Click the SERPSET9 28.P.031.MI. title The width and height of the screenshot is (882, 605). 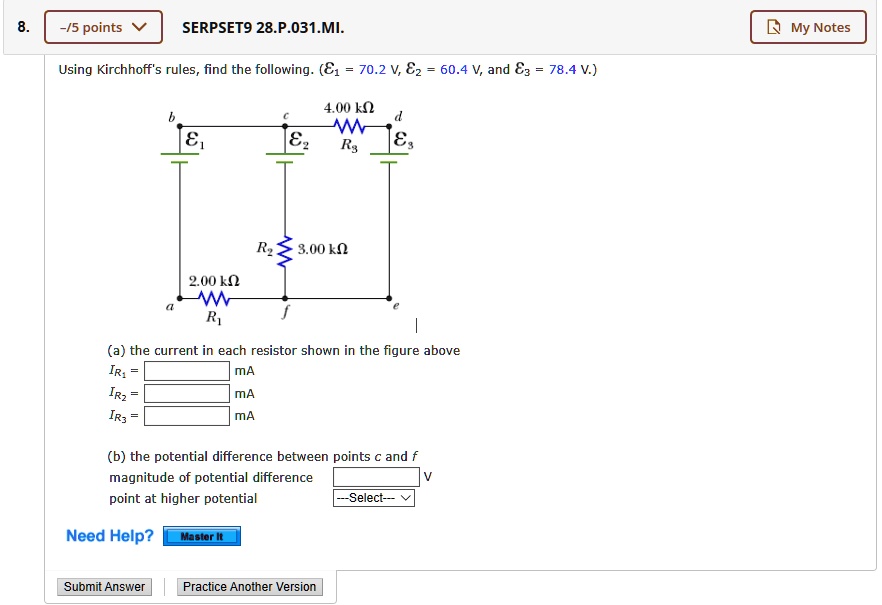(x=263, y=28)
